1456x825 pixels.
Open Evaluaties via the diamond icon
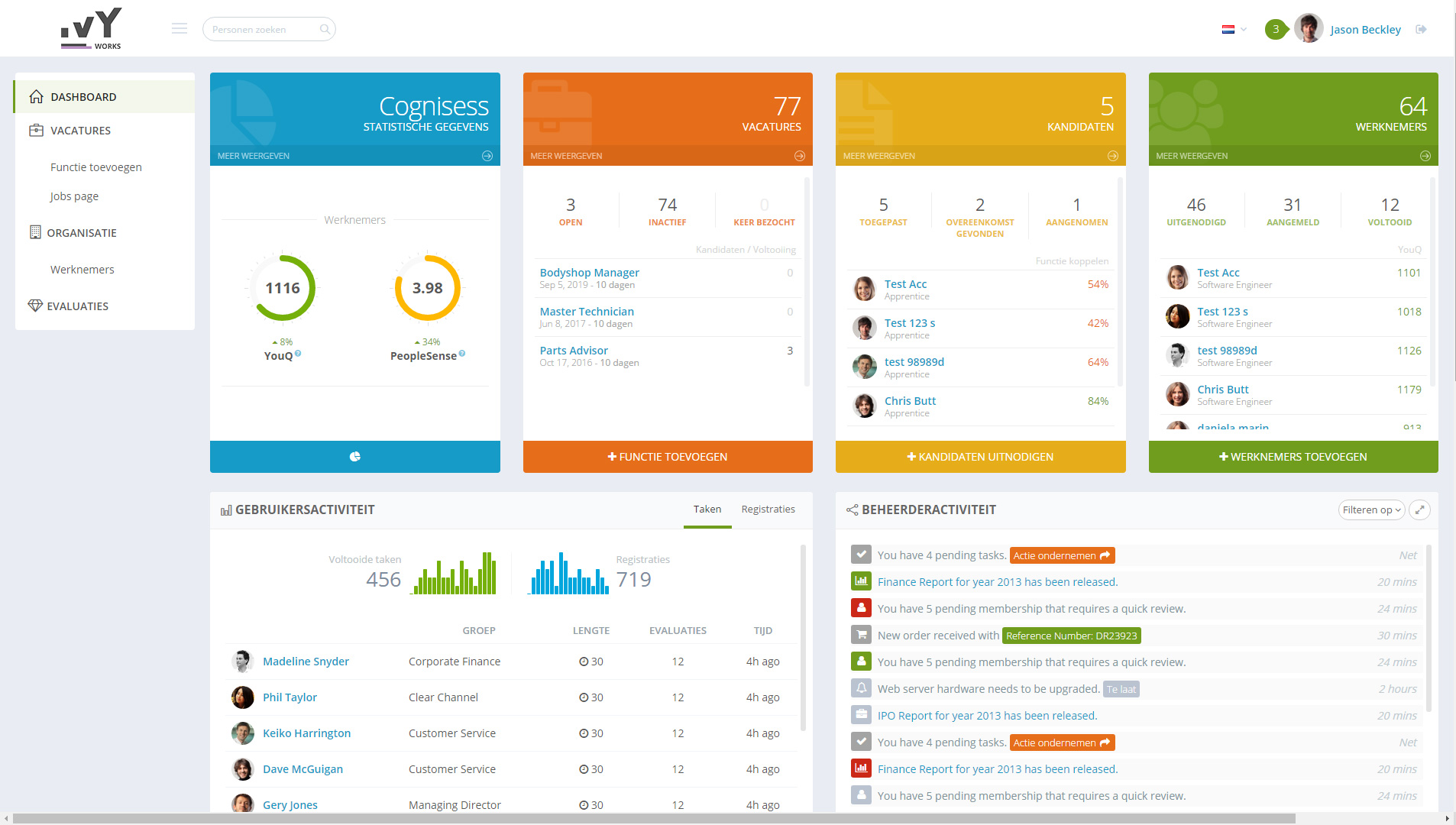(34, 306)
